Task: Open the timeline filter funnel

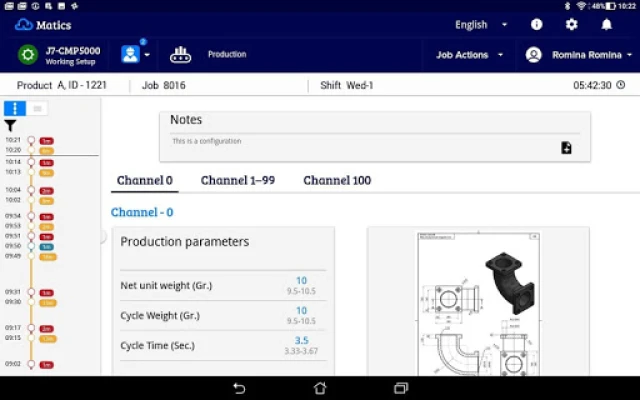Action: coord(10,126)
